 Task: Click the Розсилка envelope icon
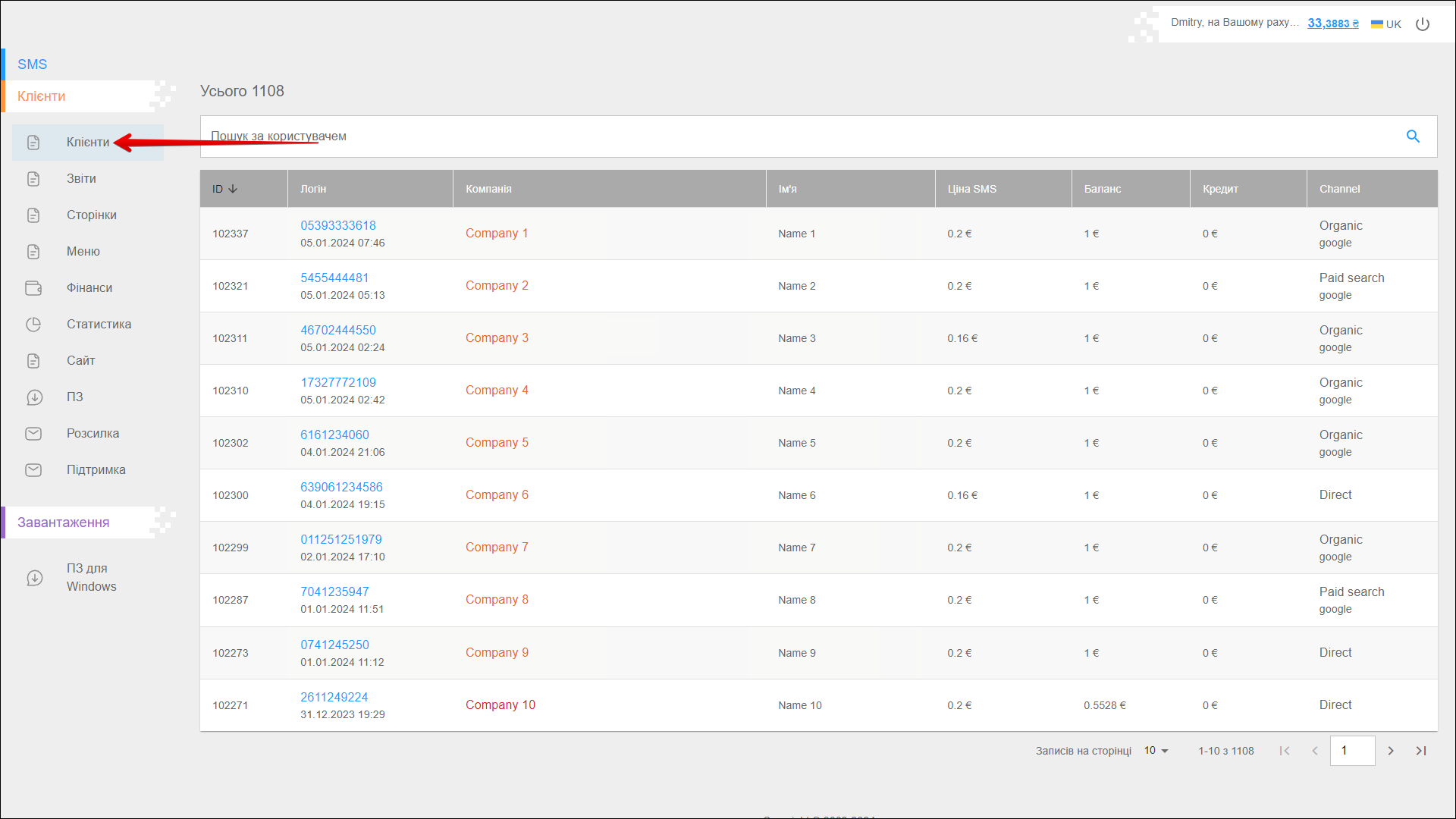point(33,434)
